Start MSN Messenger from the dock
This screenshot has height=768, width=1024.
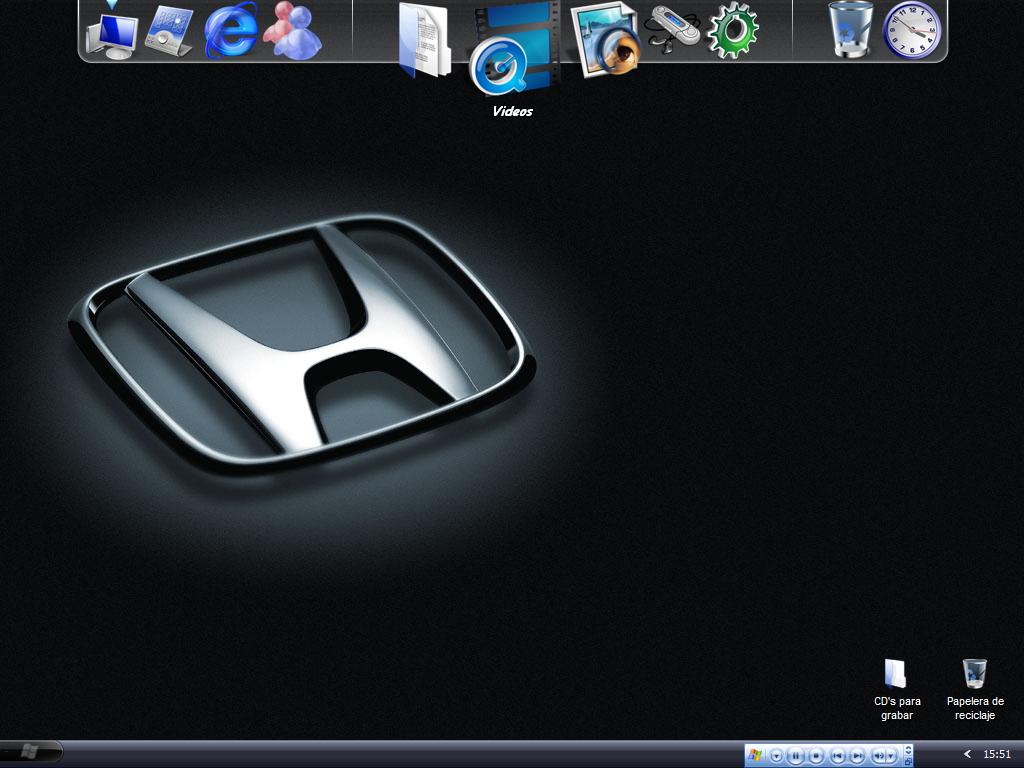[292, 31]
